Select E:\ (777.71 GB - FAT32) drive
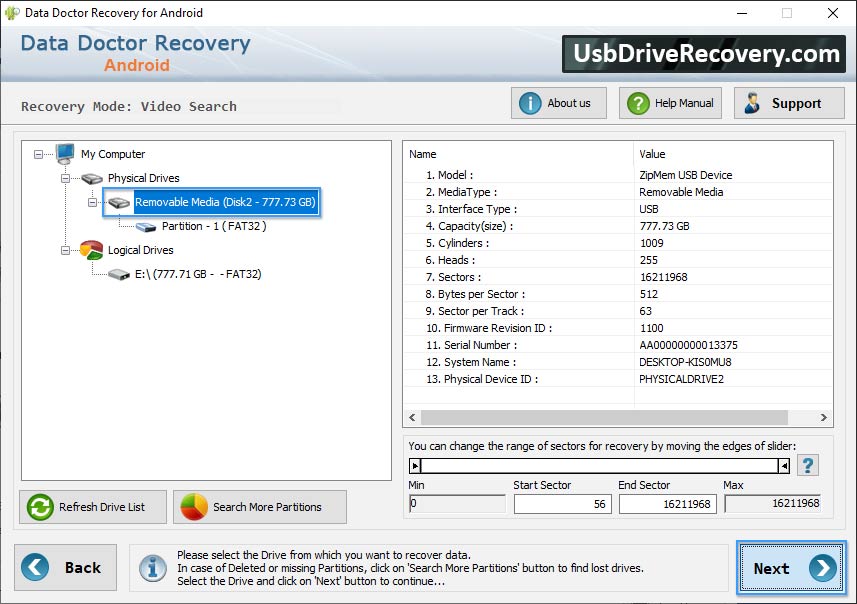This screenshot has height=604, width=857. (198, 274)
